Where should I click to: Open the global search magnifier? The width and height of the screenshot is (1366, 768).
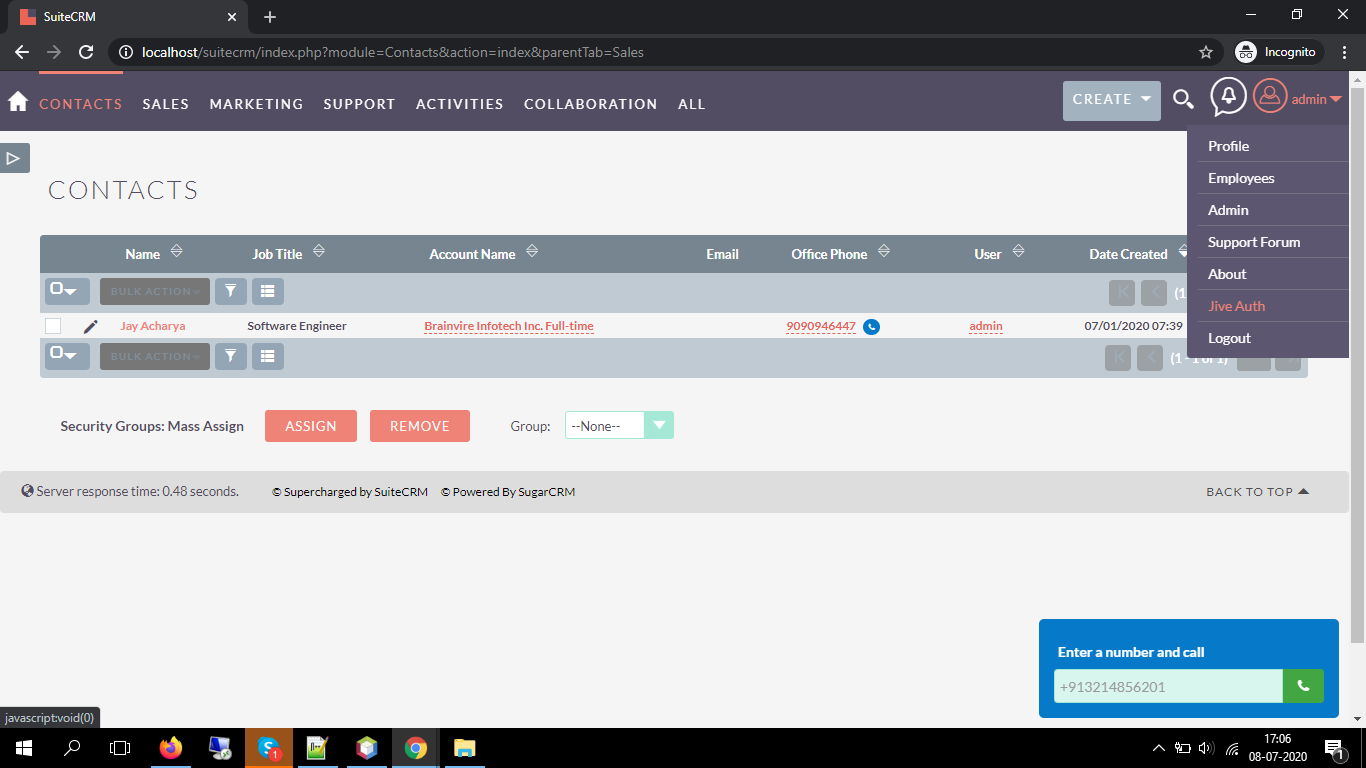(x=1183, y=99)
